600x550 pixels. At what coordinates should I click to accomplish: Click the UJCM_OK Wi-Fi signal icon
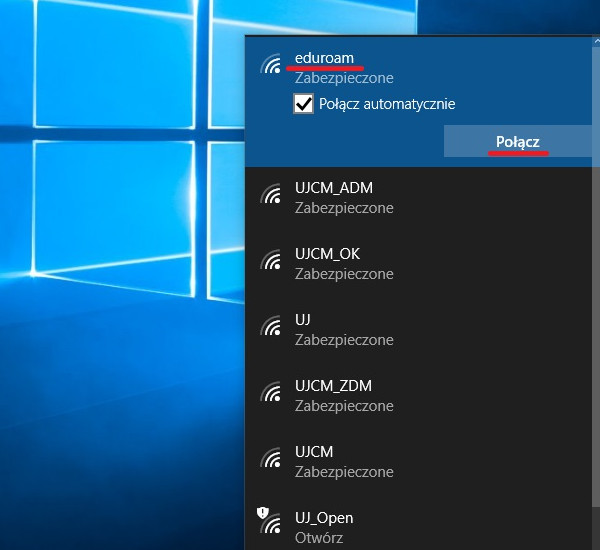coord(270,261)
